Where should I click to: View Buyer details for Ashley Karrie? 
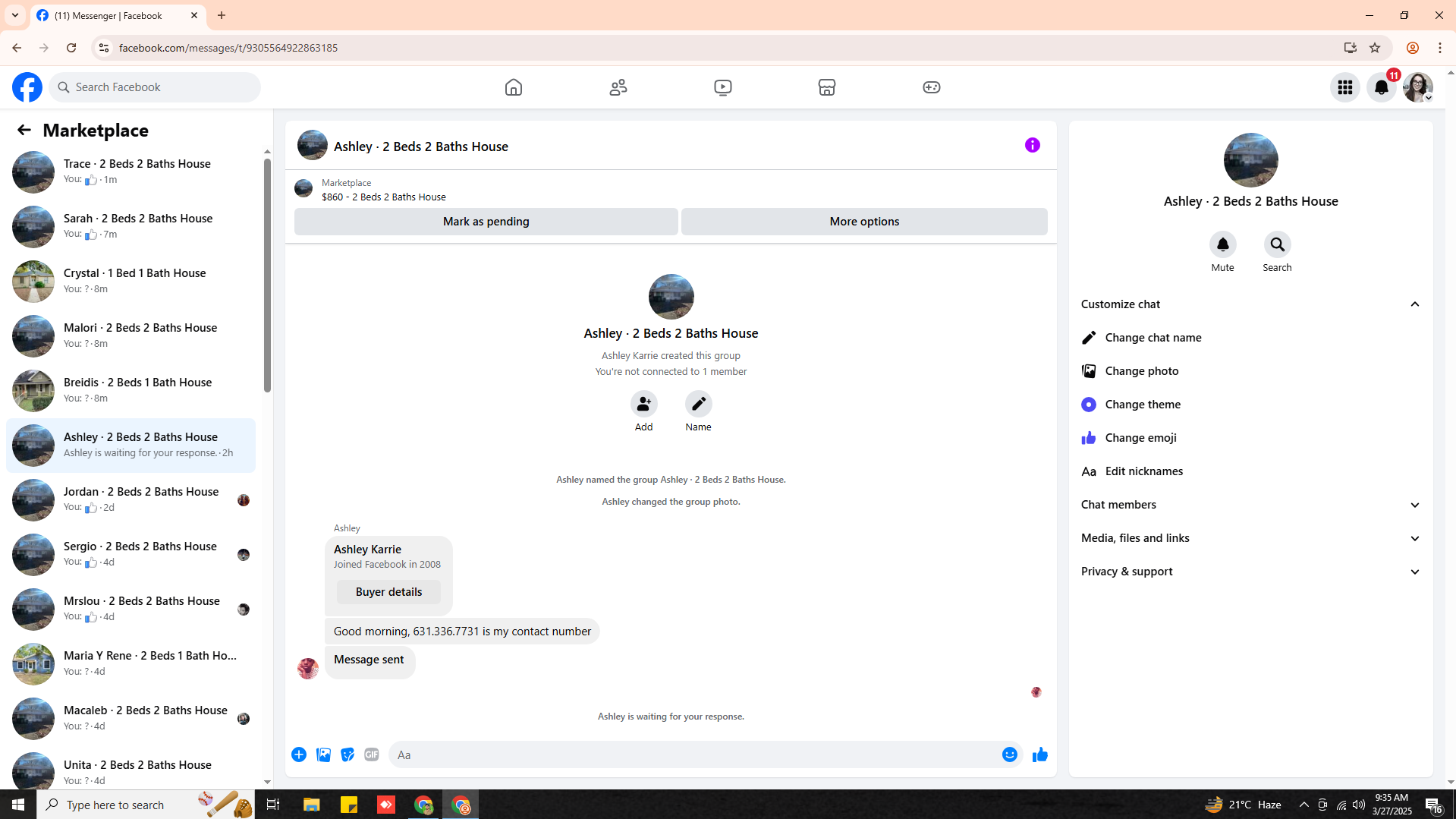[388, 592]
